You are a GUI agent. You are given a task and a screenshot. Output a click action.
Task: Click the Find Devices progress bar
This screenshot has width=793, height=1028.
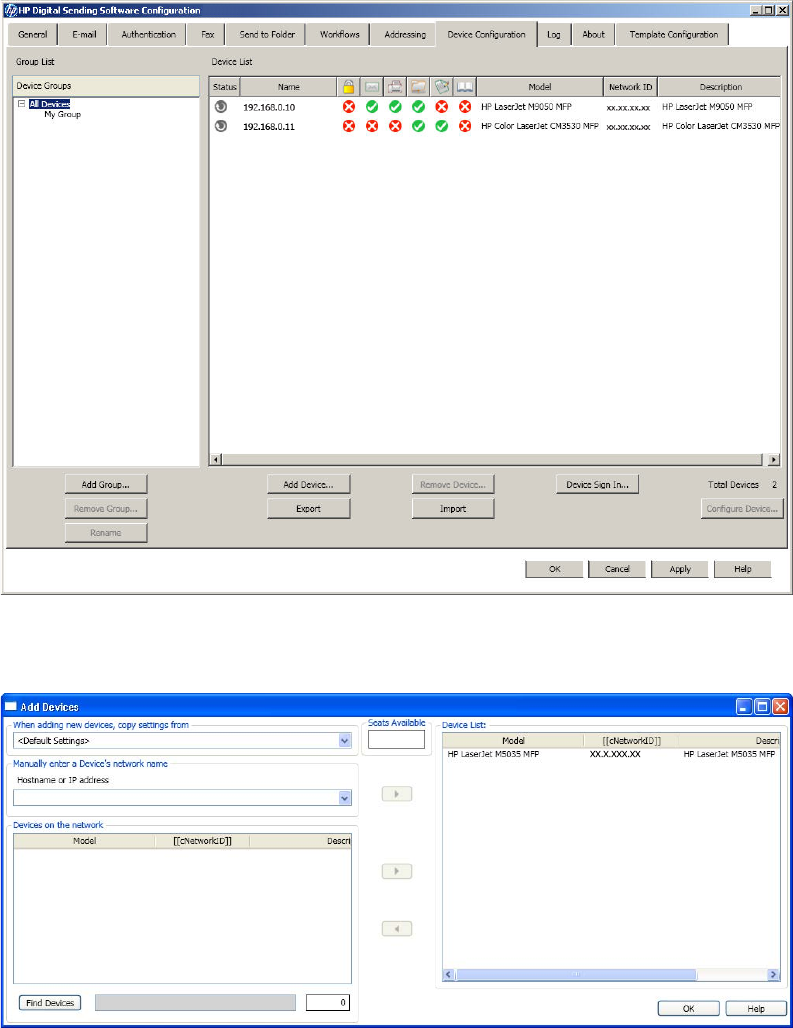pyautogui.click(x=195, y=1002)
